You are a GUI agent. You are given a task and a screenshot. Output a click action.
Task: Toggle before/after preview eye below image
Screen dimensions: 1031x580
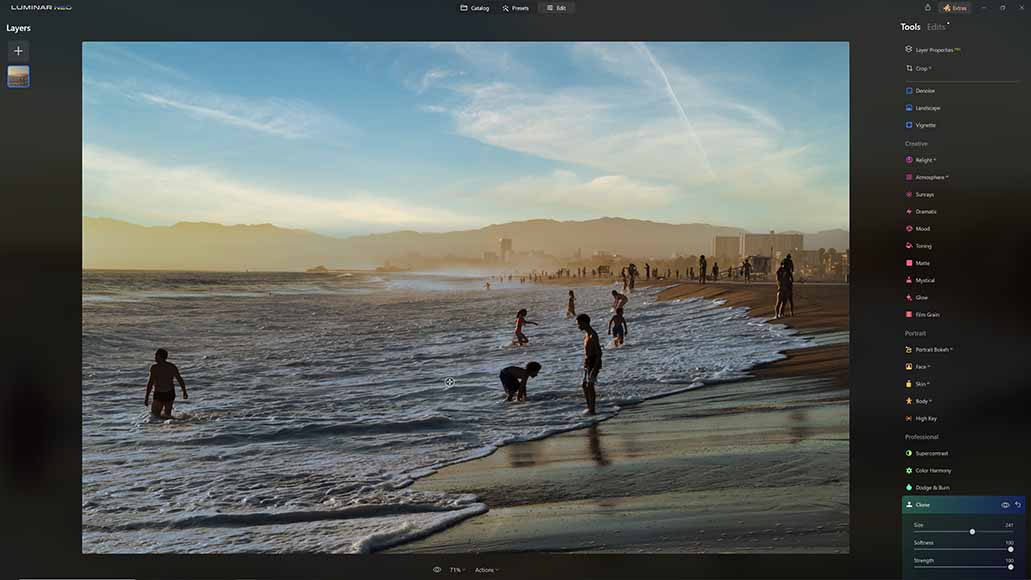[x=437, y=570]
